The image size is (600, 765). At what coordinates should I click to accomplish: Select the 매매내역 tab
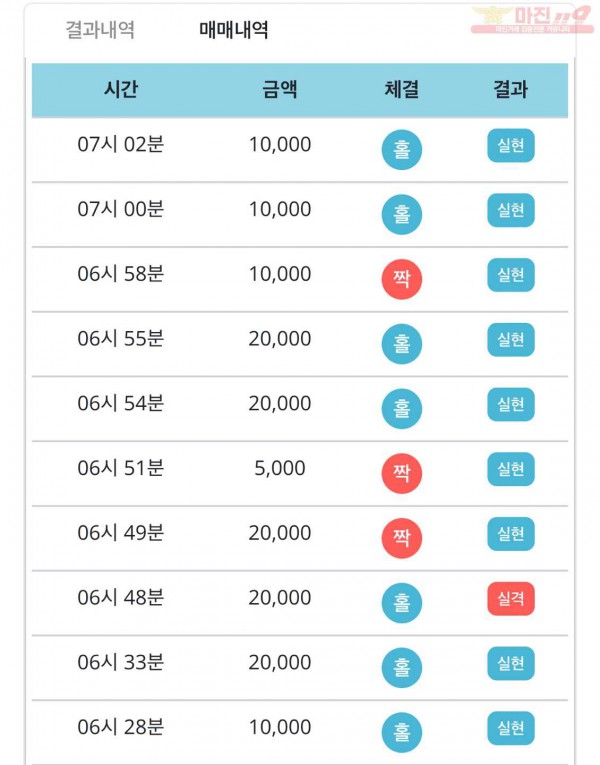(x=234, y=30)
